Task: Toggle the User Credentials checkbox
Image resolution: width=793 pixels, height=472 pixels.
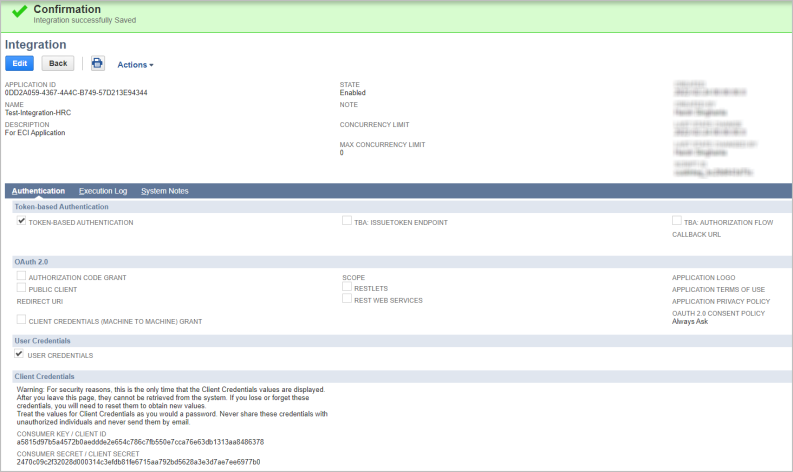Action: point(20,354)
